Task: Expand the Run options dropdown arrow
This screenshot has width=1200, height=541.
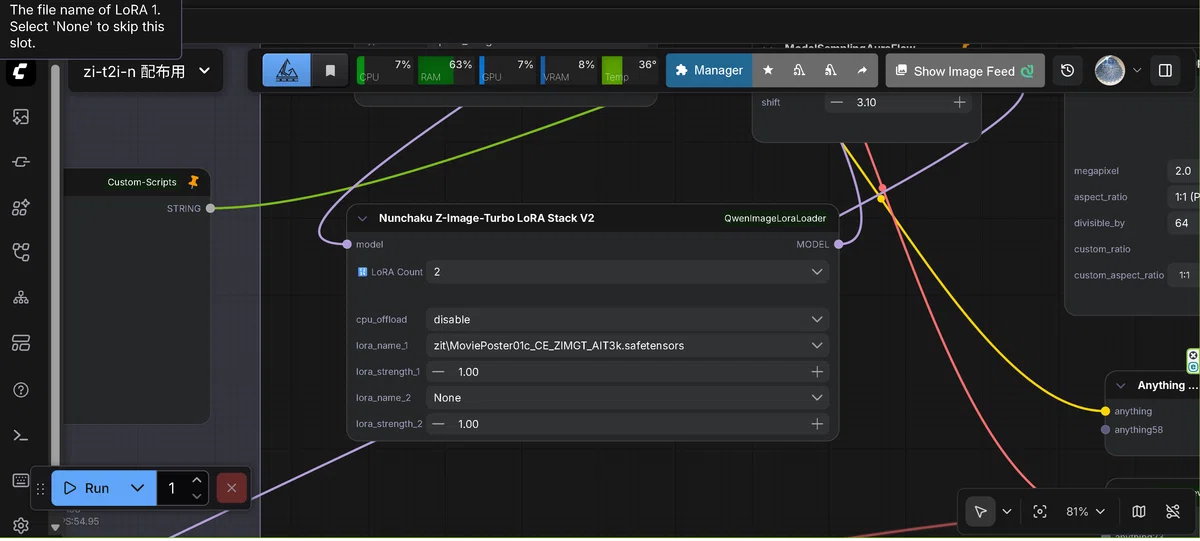Action: pyautogui.click(x=138, y=488)
